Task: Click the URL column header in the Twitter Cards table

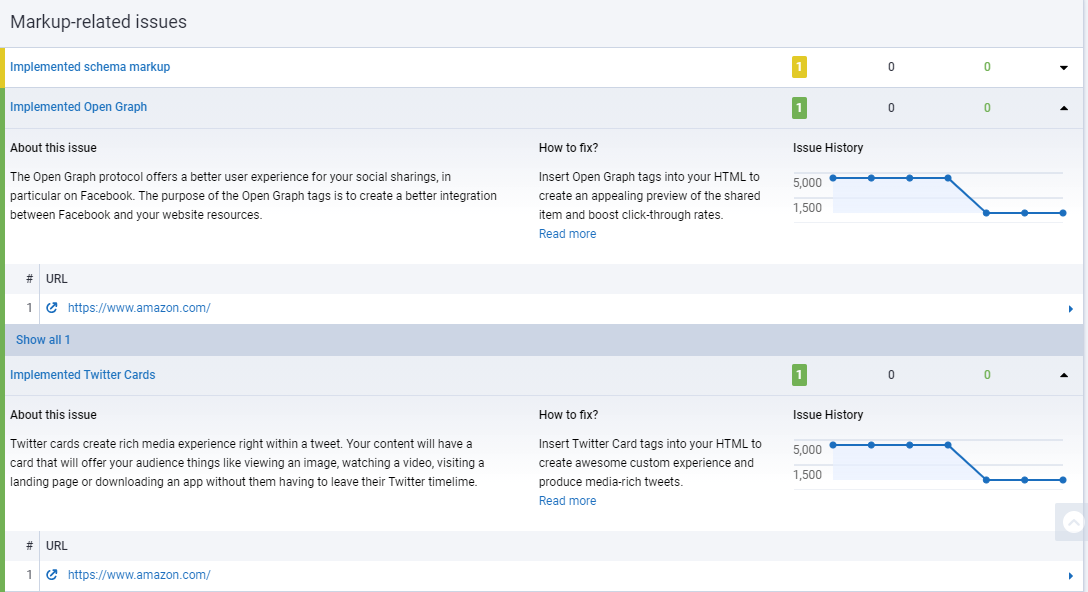Action: (56, 545)
